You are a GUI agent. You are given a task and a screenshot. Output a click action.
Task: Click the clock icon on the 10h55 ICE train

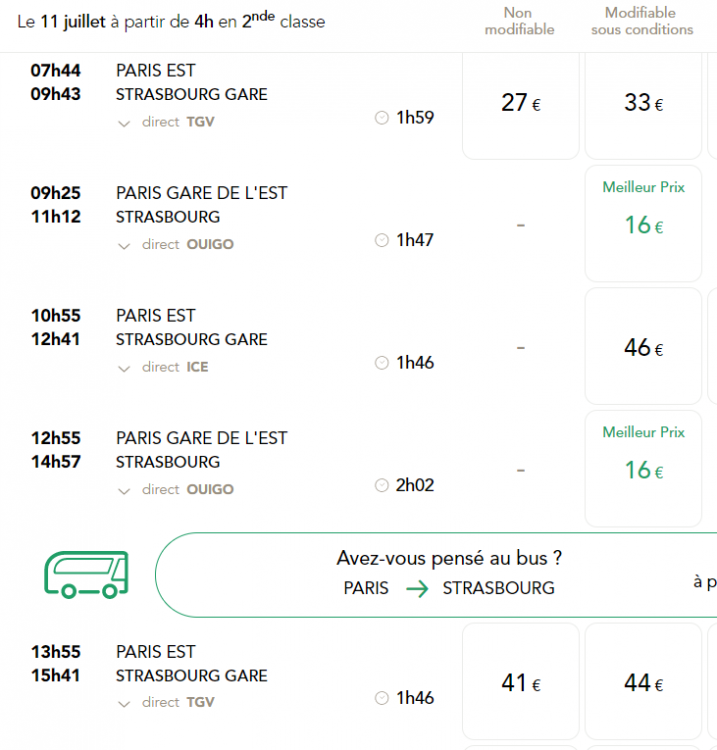coord(382,363)
